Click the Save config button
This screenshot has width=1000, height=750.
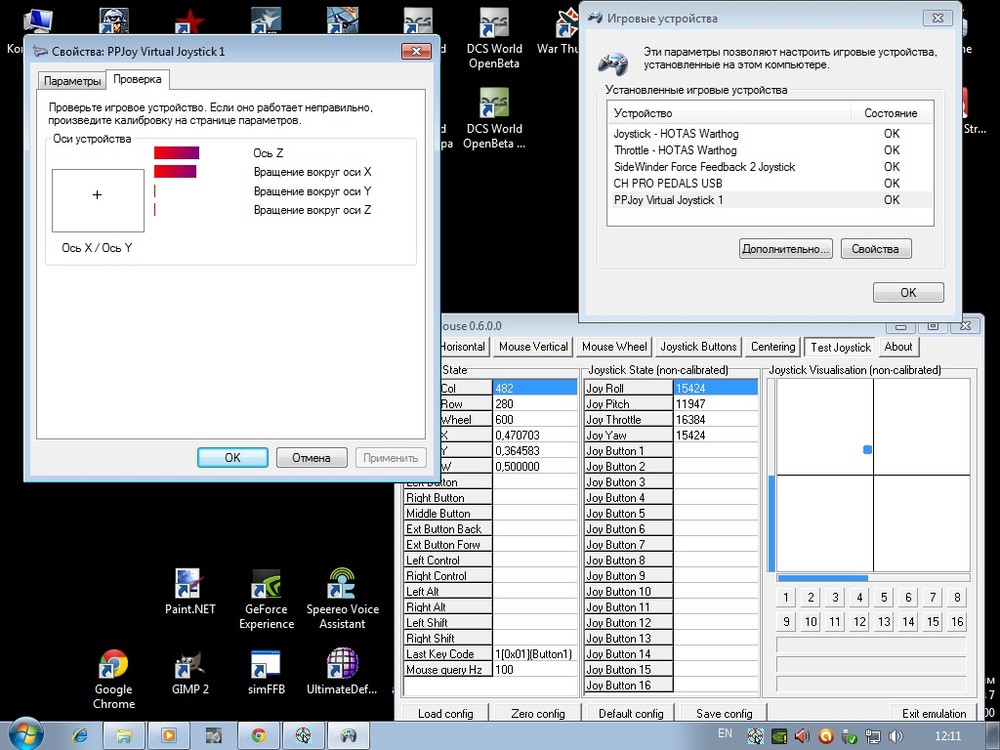724,713
